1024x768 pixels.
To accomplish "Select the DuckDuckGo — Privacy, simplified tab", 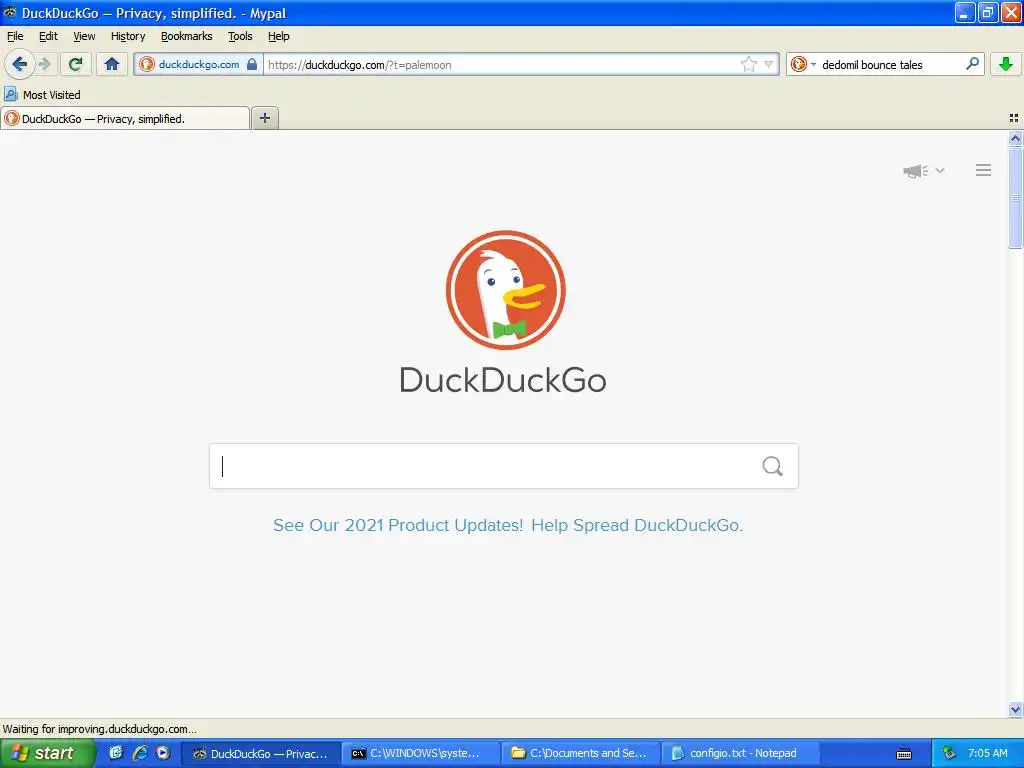I will pyautogui.click(x=125, y=118).
